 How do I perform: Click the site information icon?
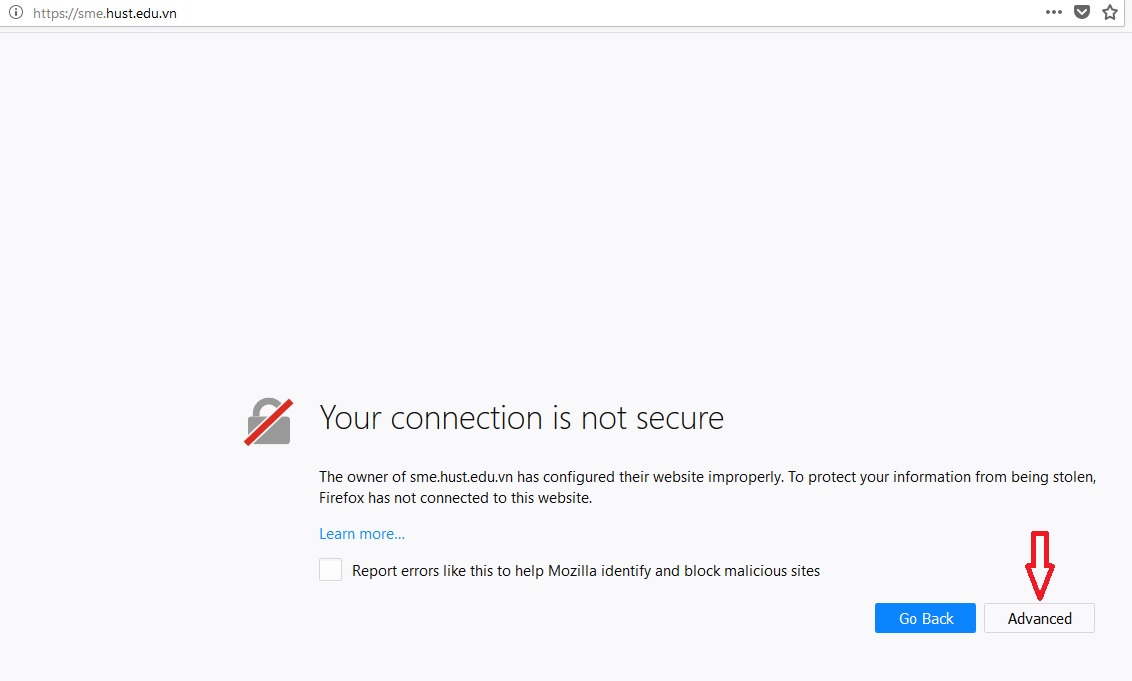coord(15,13)
